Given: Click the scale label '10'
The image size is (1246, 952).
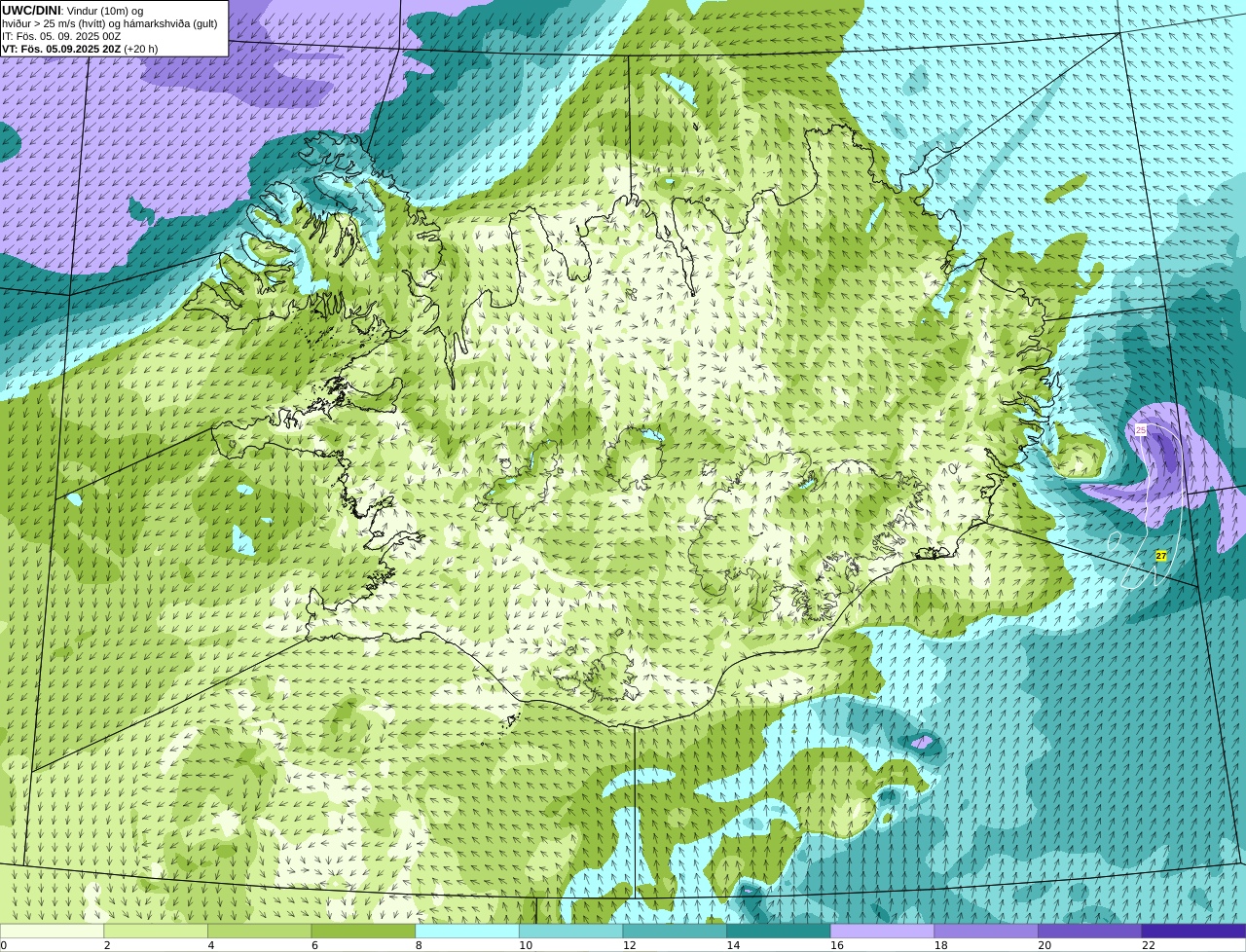Looking at the screenshot, I should coord(526,945).
